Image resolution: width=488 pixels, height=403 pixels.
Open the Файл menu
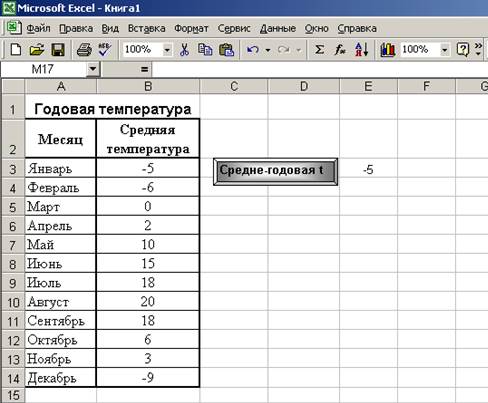(x=38, y=29)
